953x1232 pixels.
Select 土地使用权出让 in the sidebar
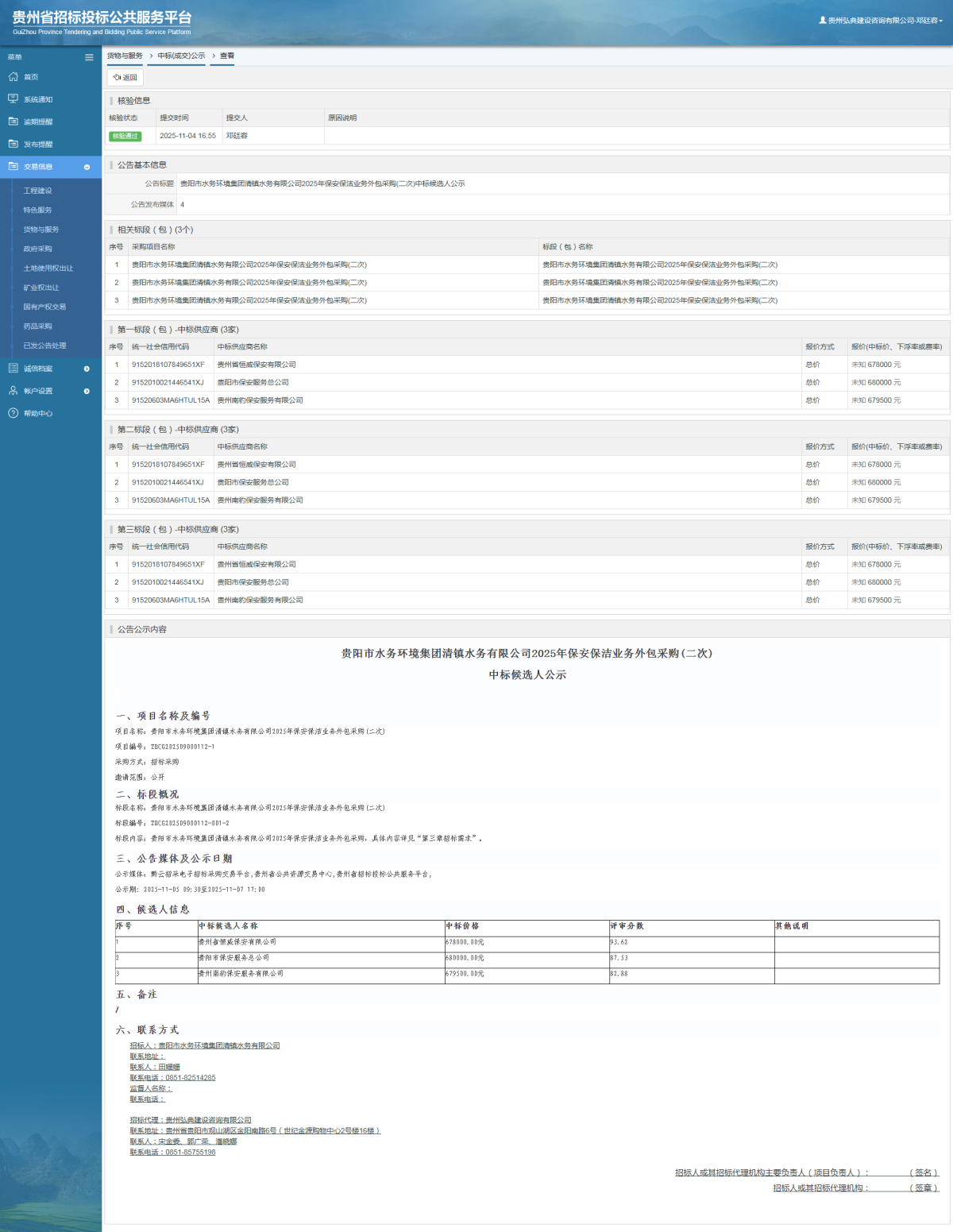[48, 268]
